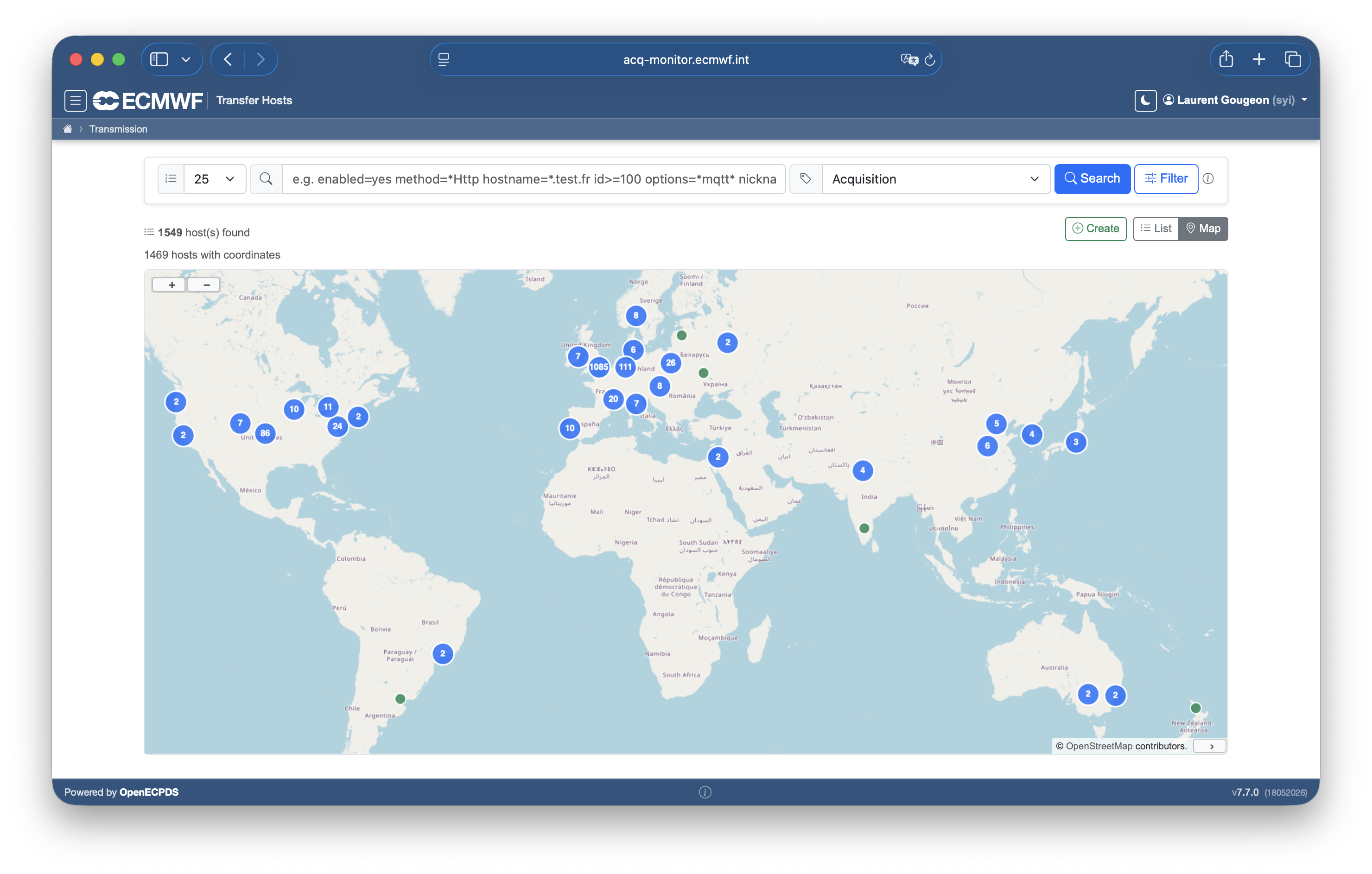This screenshot has width=1372, height=874.
Task: Click the 4 cluster near India
Action: [863, 471]
